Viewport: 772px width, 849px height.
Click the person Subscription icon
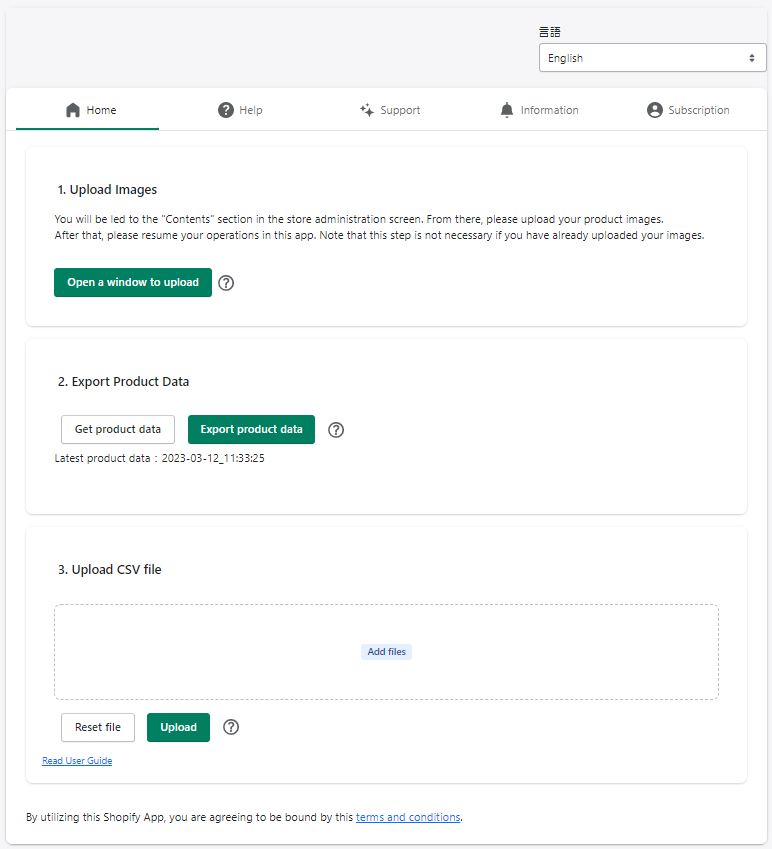[655, 110]
